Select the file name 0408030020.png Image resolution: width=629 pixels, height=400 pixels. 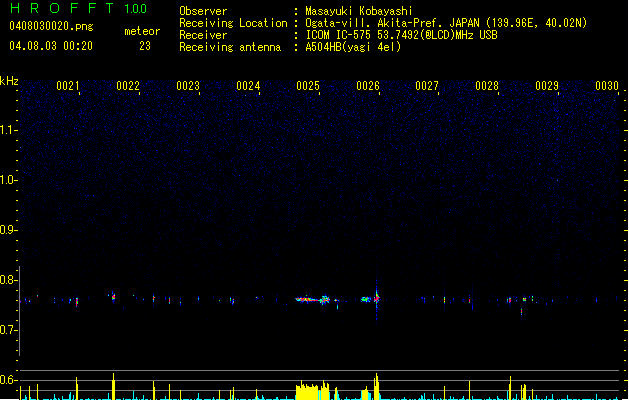(51, 26)
